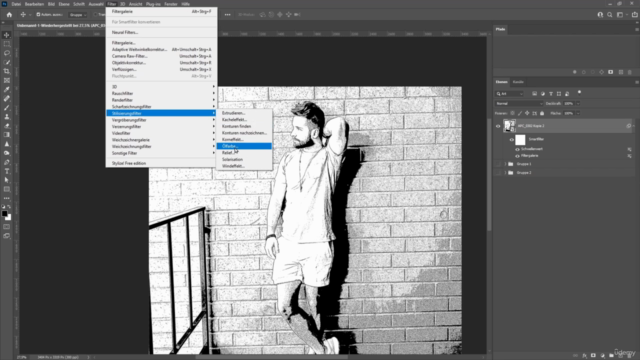
Task: Open the Bild menu
Action: click(x=51, y=4)
